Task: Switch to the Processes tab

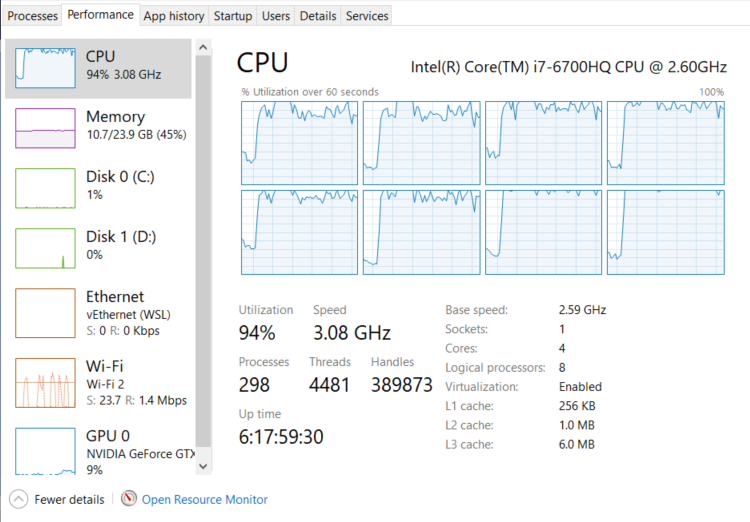Action: (32, 16)
